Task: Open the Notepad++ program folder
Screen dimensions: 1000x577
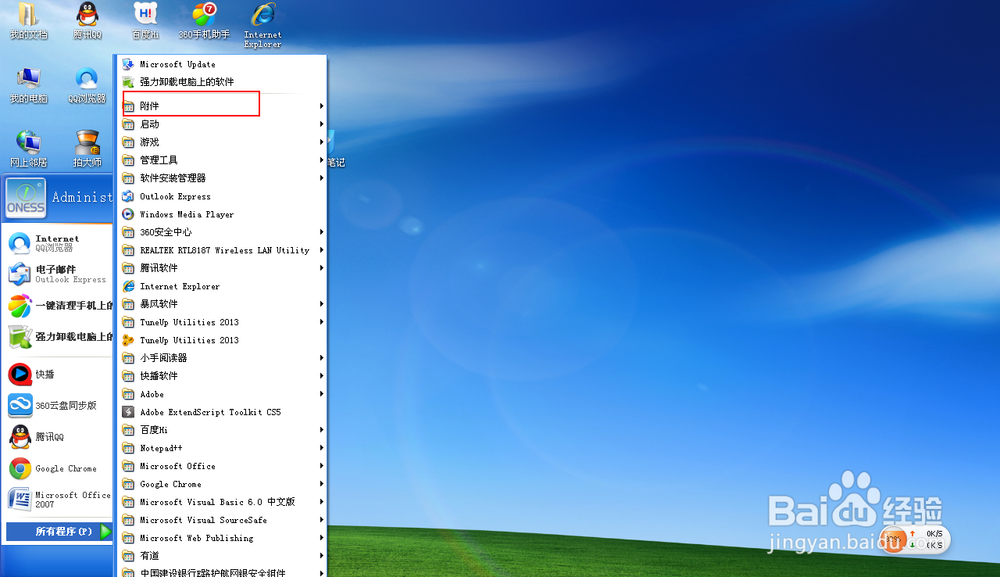Action: click(223, 448)
